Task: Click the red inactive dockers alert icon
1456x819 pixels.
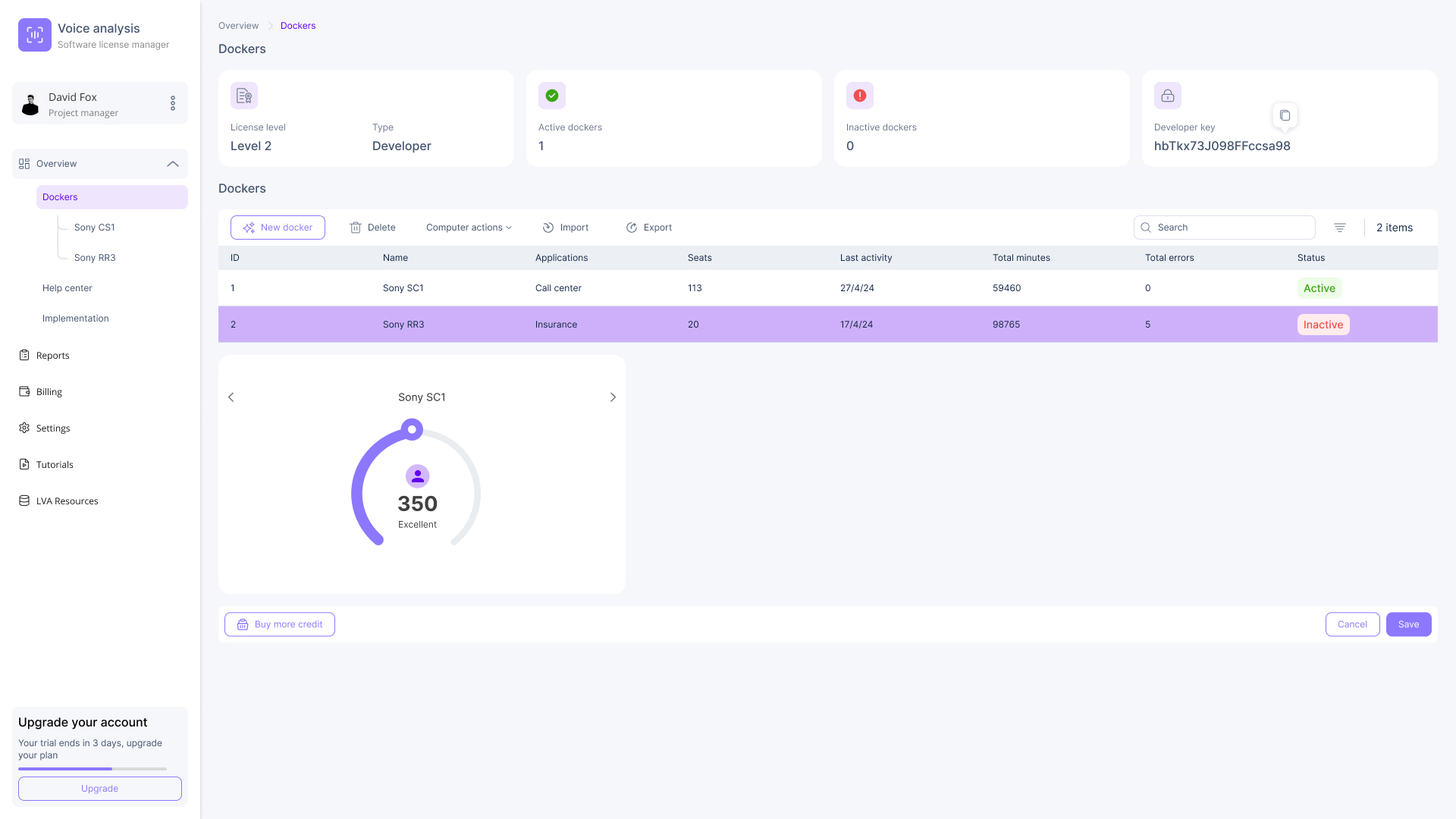Action: coord(860,96)
